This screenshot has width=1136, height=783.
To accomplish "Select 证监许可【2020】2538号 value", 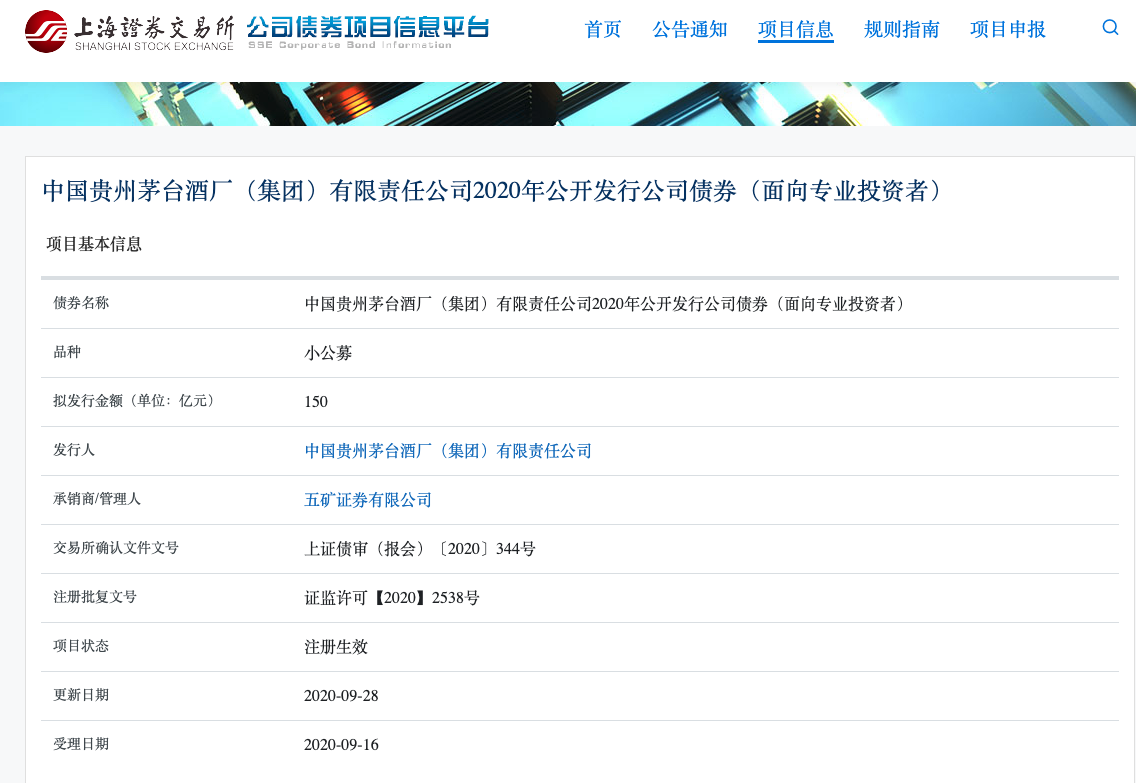I will (x=392, y=598).
